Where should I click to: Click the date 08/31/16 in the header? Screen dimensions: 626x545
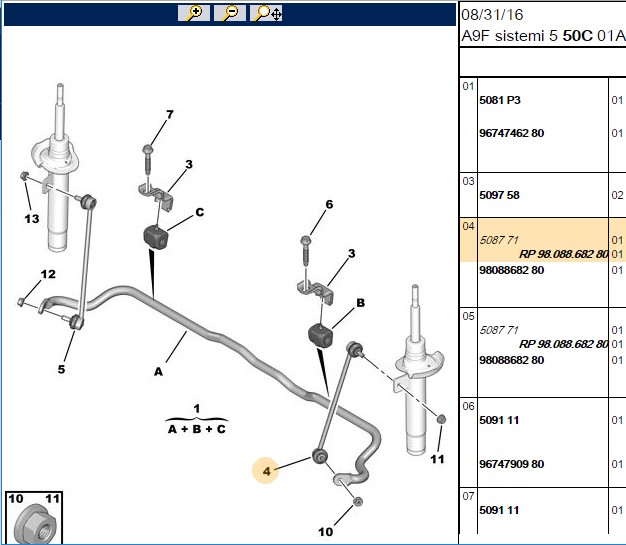(x=492, y=15)
